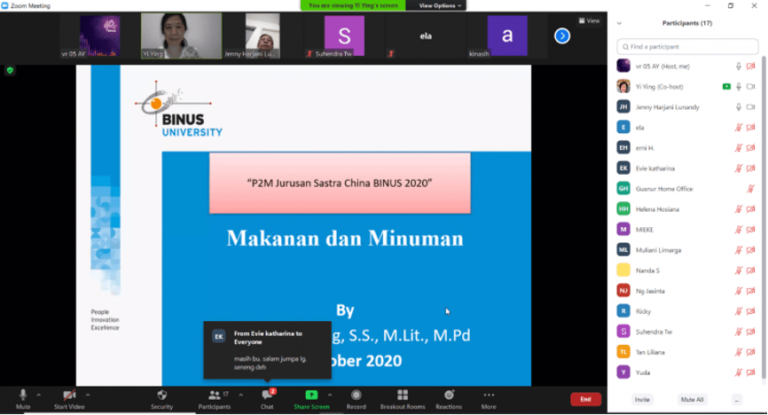Screen dimensions: 768x415
Task: Expand video options arrow beside Start Video
Action: click(x=88, y=395)
